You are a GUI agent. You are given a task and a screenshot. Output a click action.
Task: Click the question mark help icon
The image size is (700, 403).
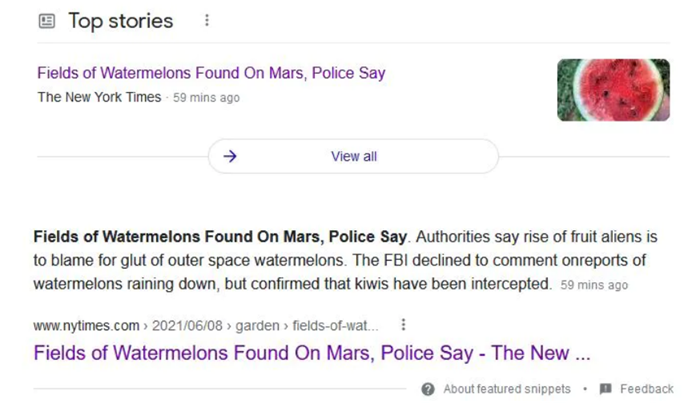pos(428,389)
